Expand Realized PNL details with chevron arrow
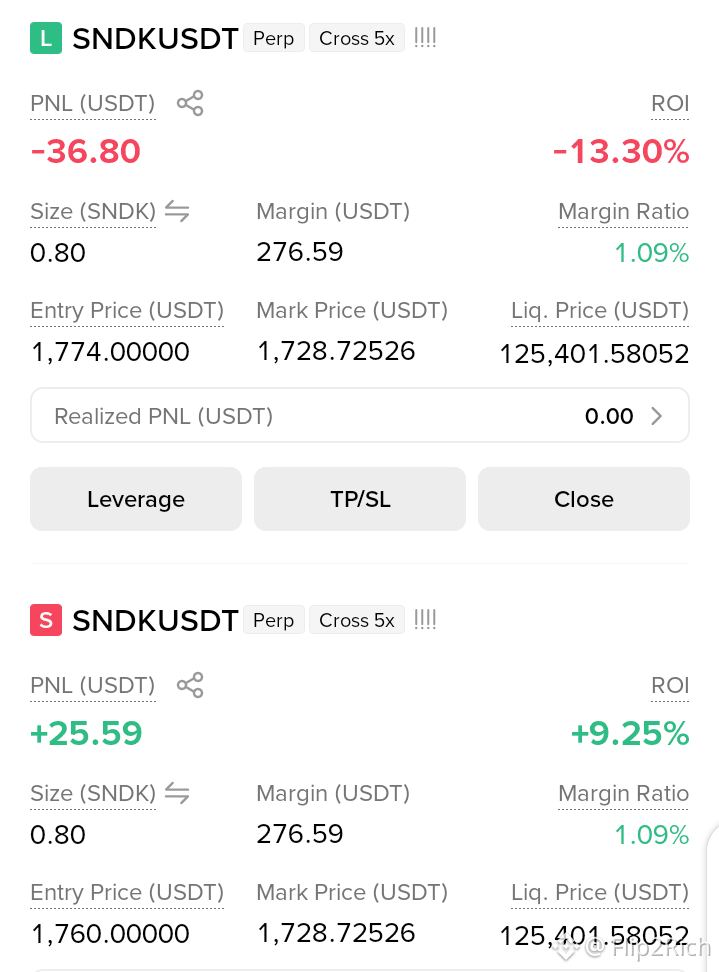The width and height of the screenshot is (719, 972). click(x=657, y=416)
